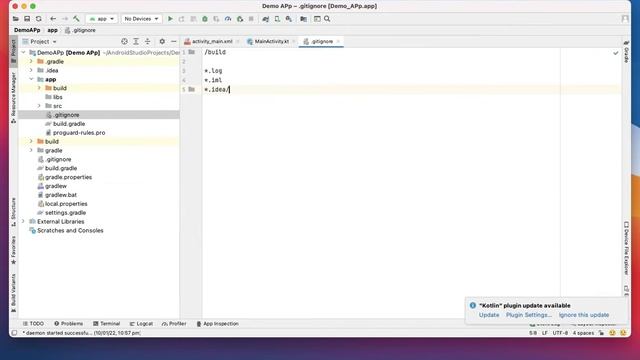Close the .gitignore editor tab
Screen dimensions: 640x360
click(x=338, y=42)
